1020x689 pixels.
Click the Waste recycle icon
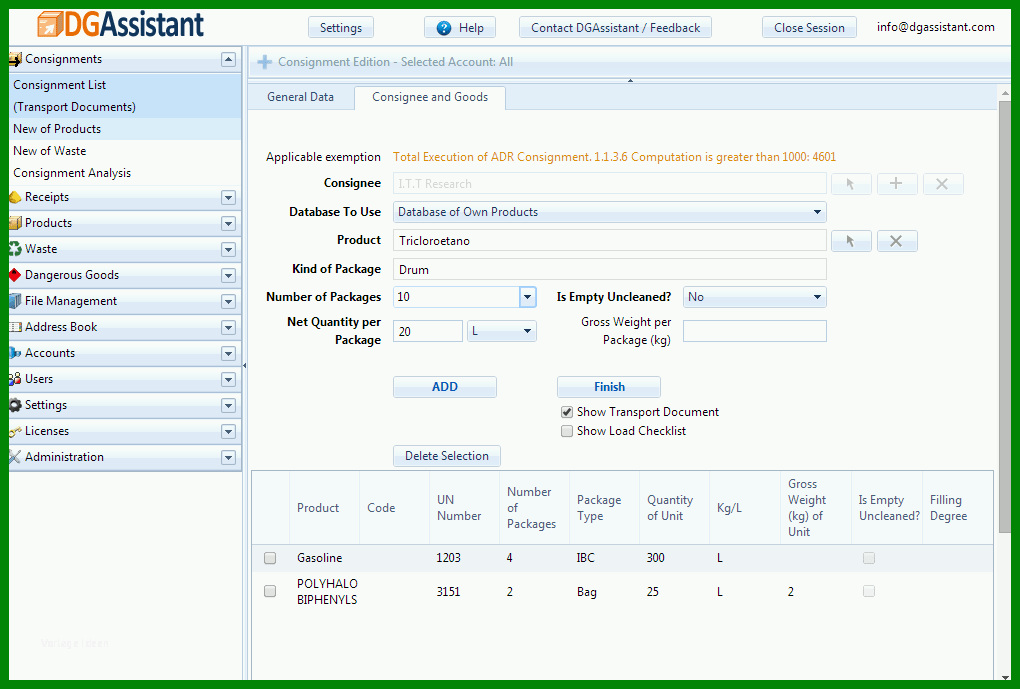[15, 249]
